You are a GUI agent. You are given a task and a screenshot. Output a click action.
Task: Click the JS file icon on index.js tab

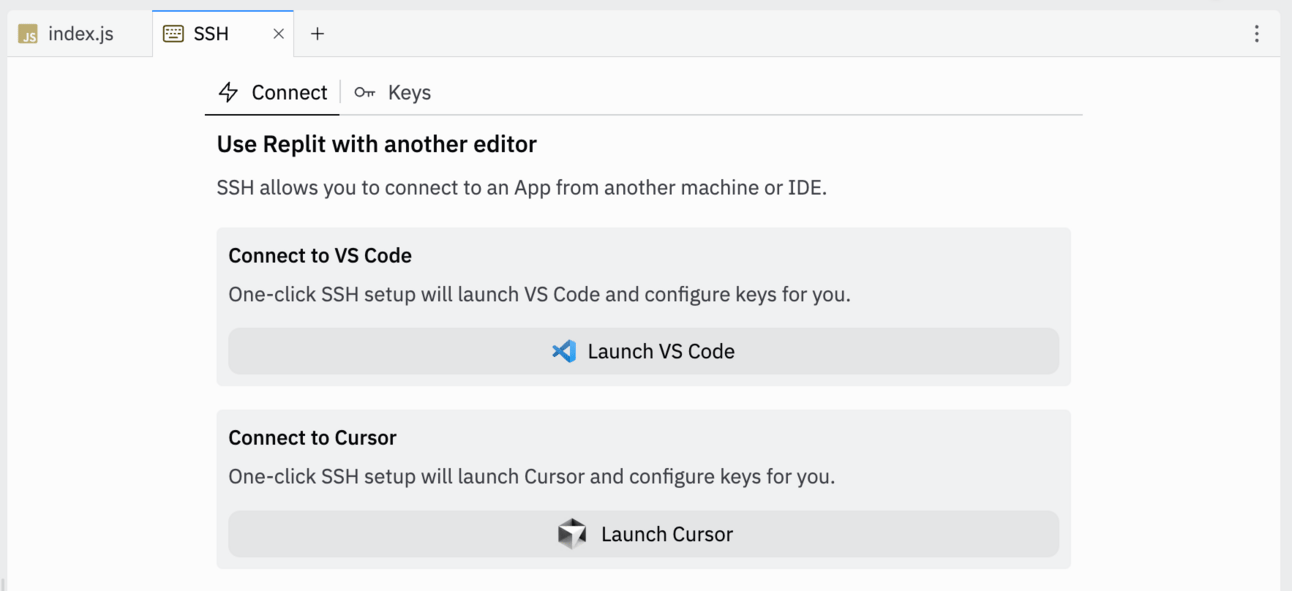[28, 34]
